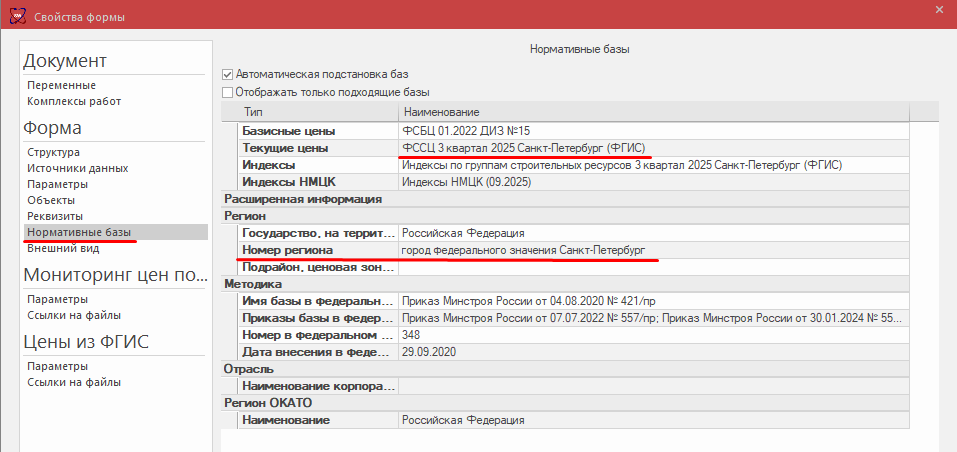Image resolution: width=957 pixels, height=452 pixels.
Task: Open Ссылки на файлы under Цены из ФГИС
Action: (x=74, y=382)
